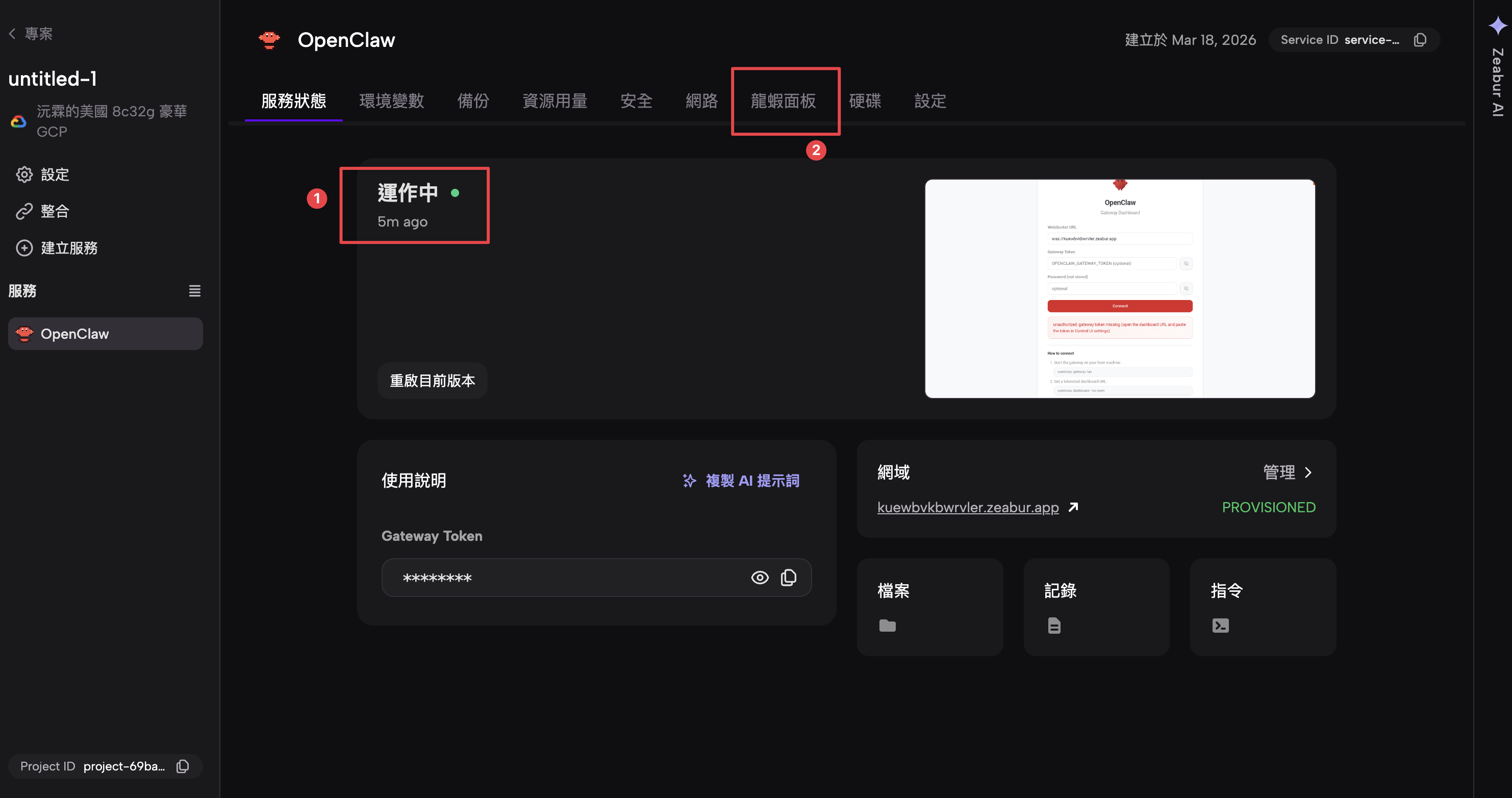Open the 記錄 logs card
This screenshot has height=798, width=1512.
point(1096,607)
